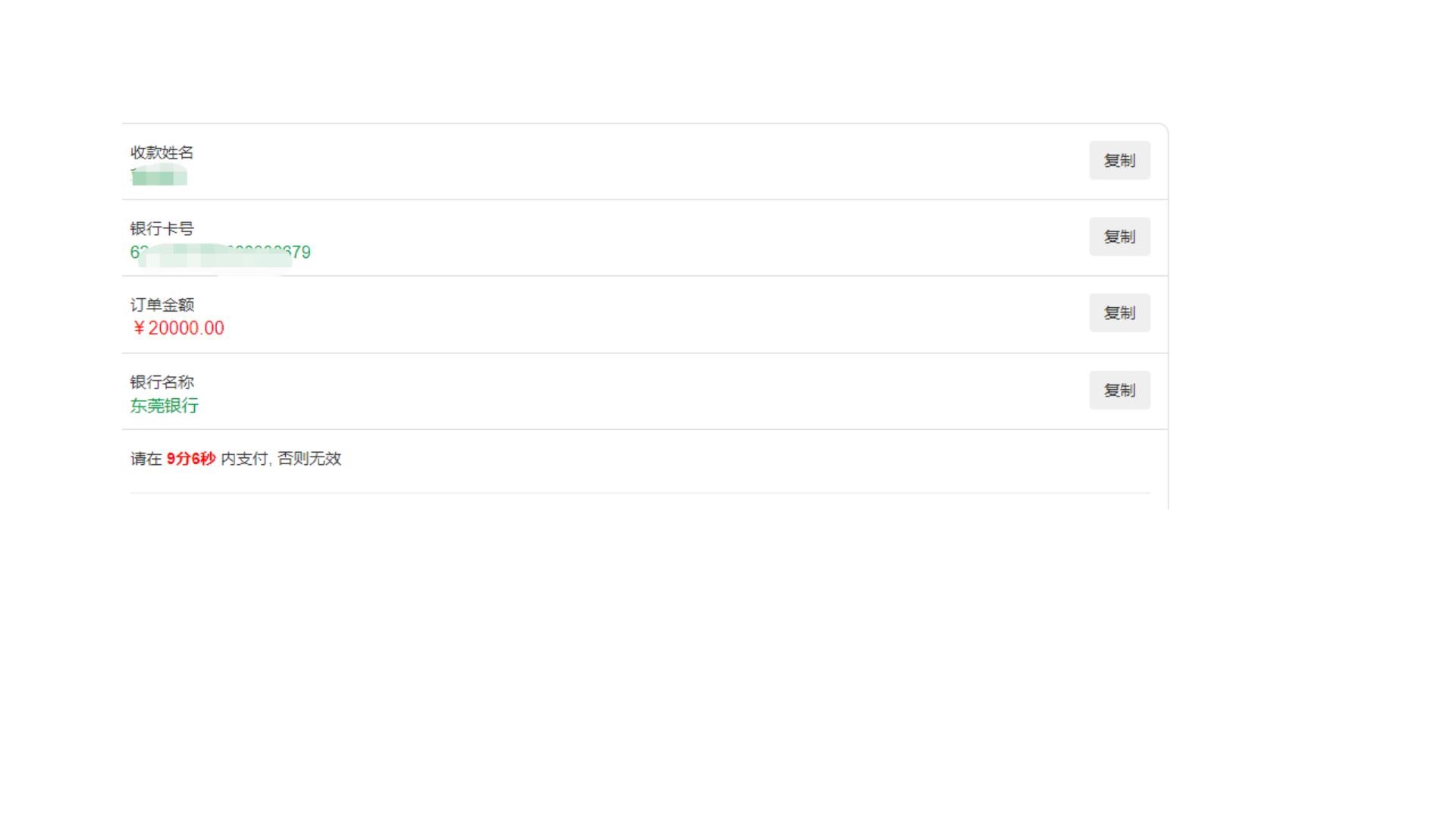Image resolution: width=1456 pixels, height=819 pixels.
Task: Click the .00 decimals of order amount
Action: 213,328
